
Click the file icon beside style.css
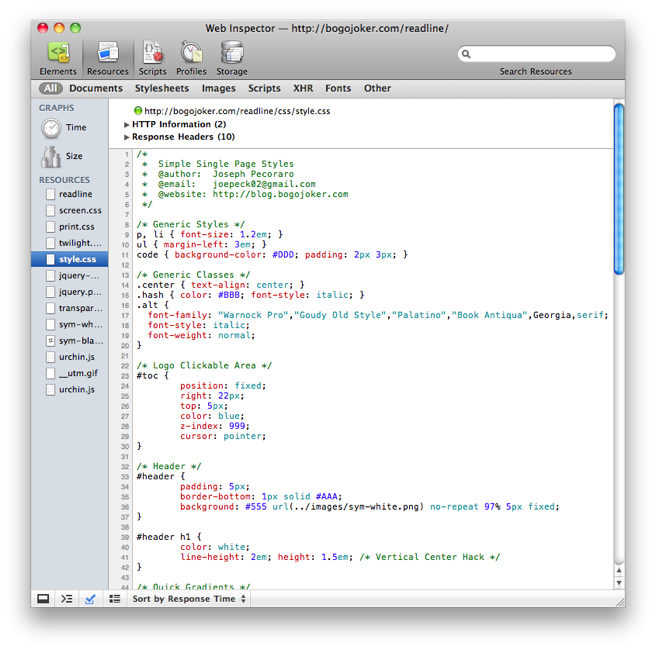50,259
